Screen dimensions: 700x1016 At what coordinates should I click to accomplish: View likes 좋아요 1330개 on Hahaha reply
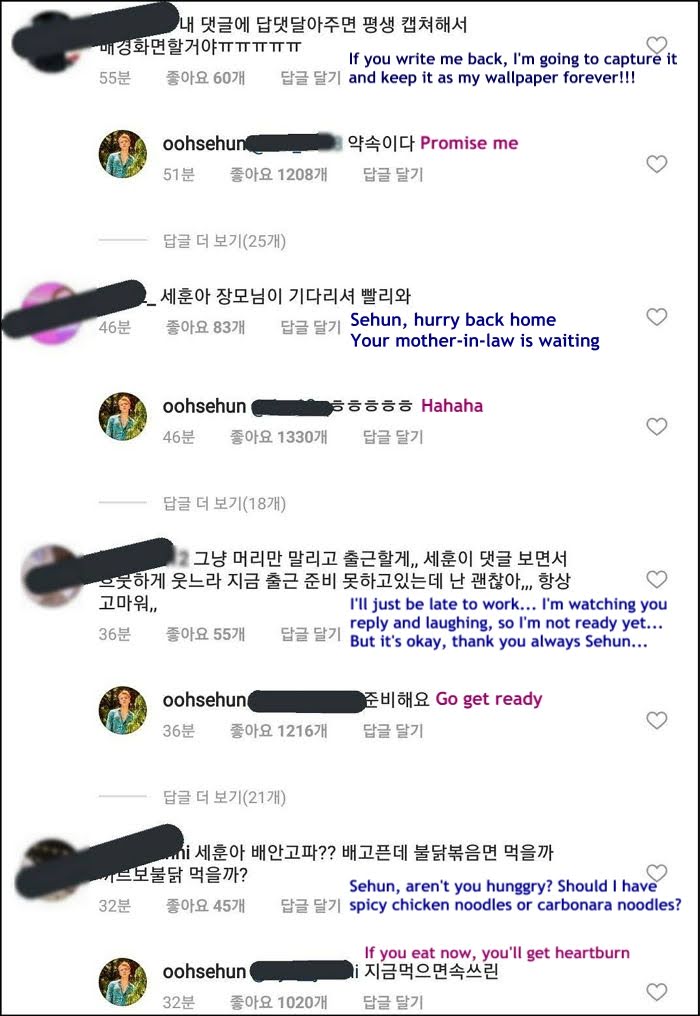(x=279, y=437)
